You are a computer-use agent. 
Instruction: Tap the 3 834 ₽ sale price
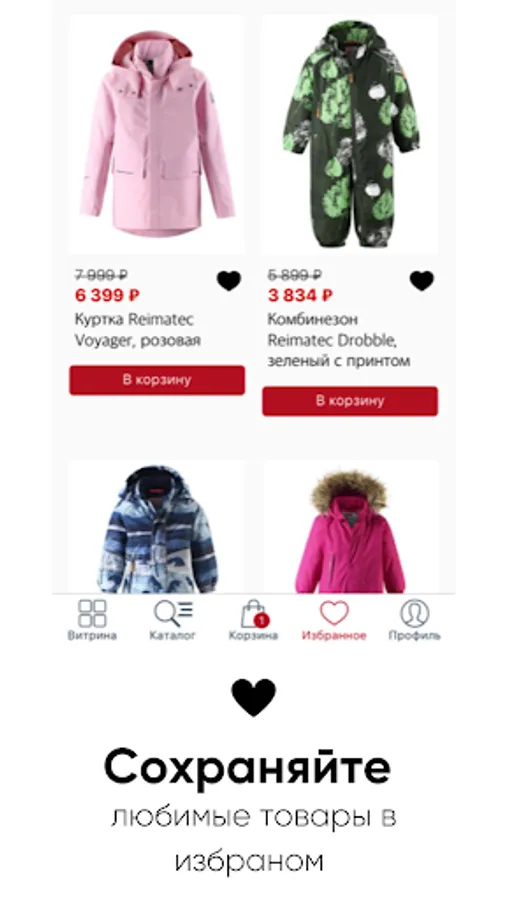pos(300,296)
